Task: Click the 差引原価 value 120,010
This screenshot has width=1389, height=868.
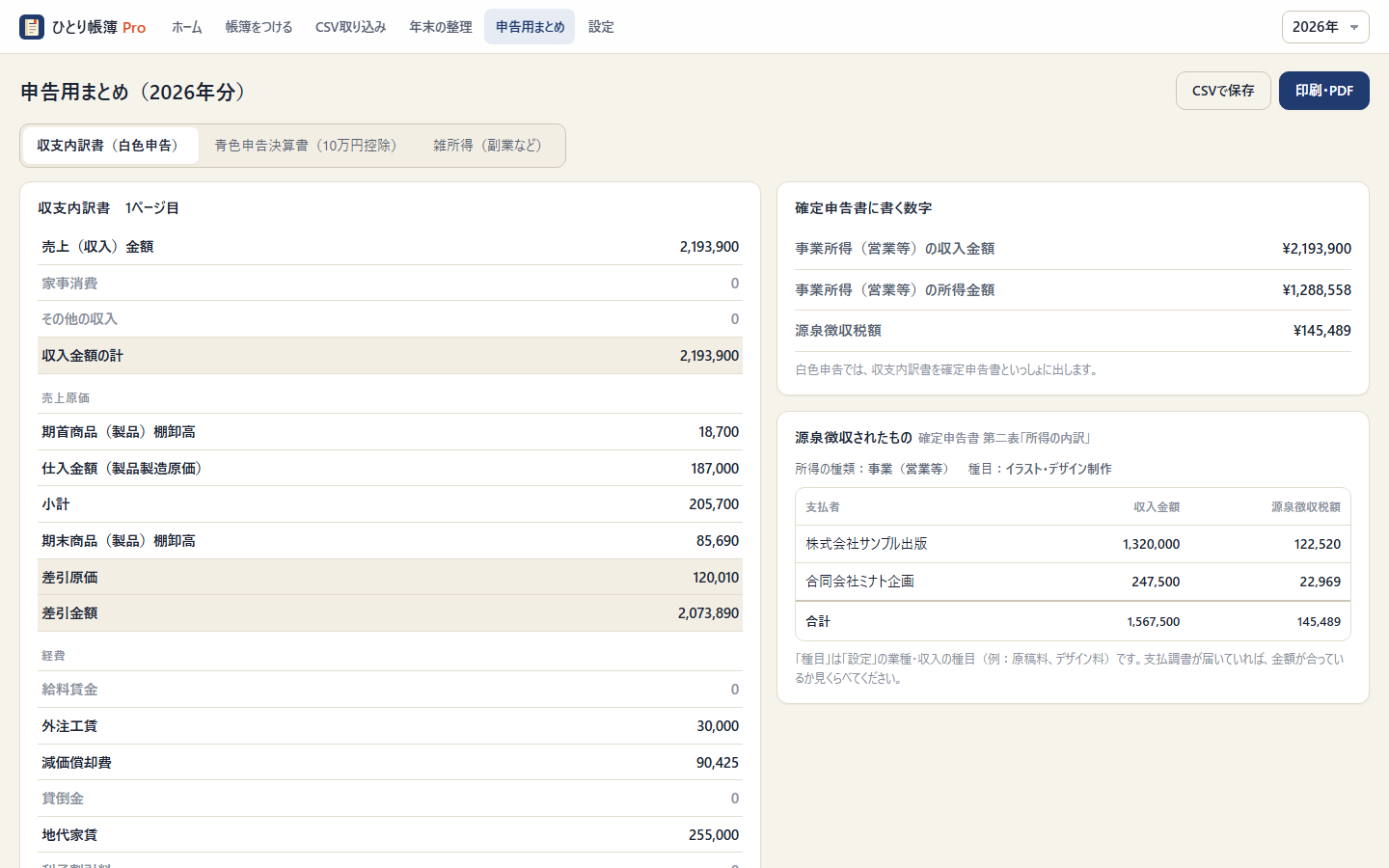Action: pyautogui.click(x=716, y=578)
